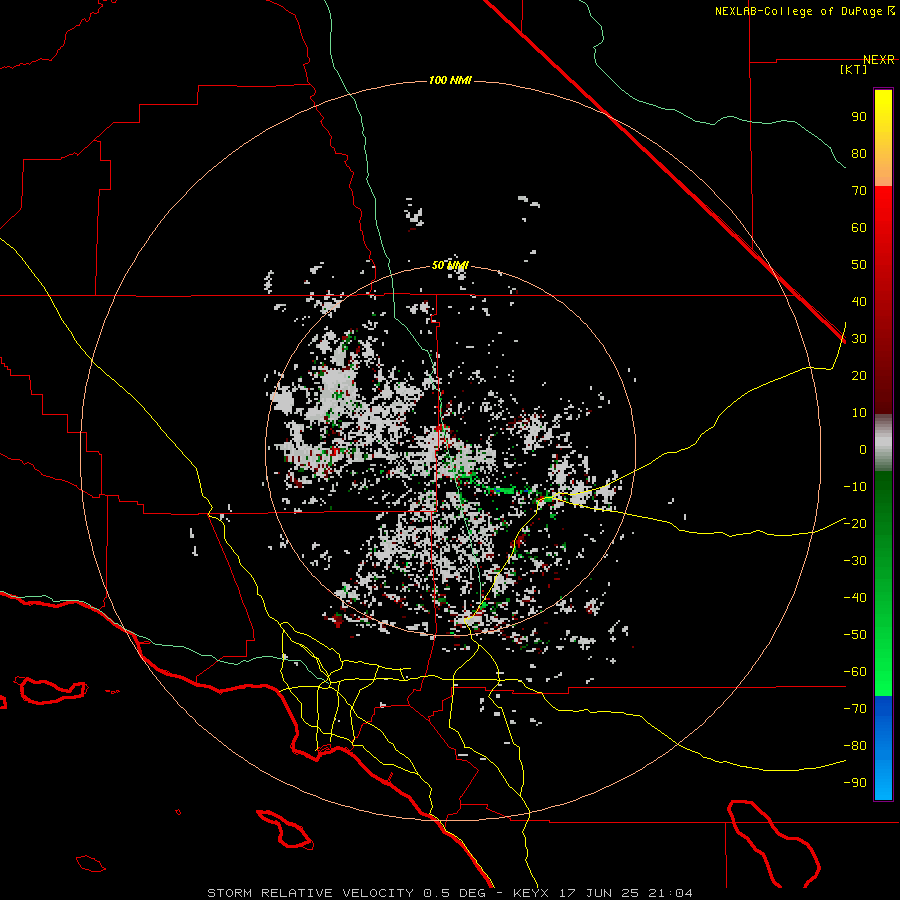Click the -70 knot scale label
This screenshot has width=900, height=900.
[x=855, y=709]
